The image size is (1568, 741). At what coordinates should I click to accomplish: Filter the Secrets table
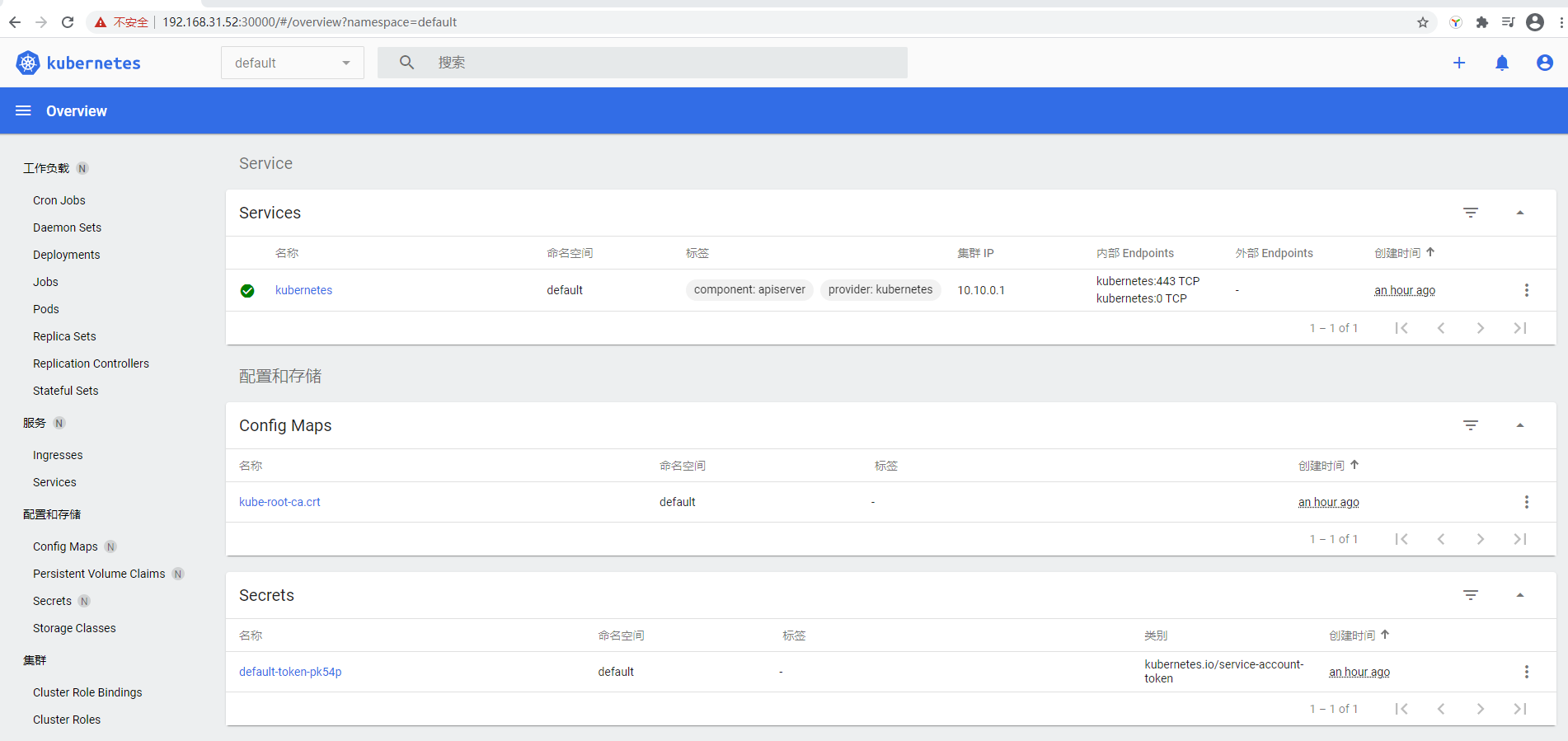tap(1471, 595)
